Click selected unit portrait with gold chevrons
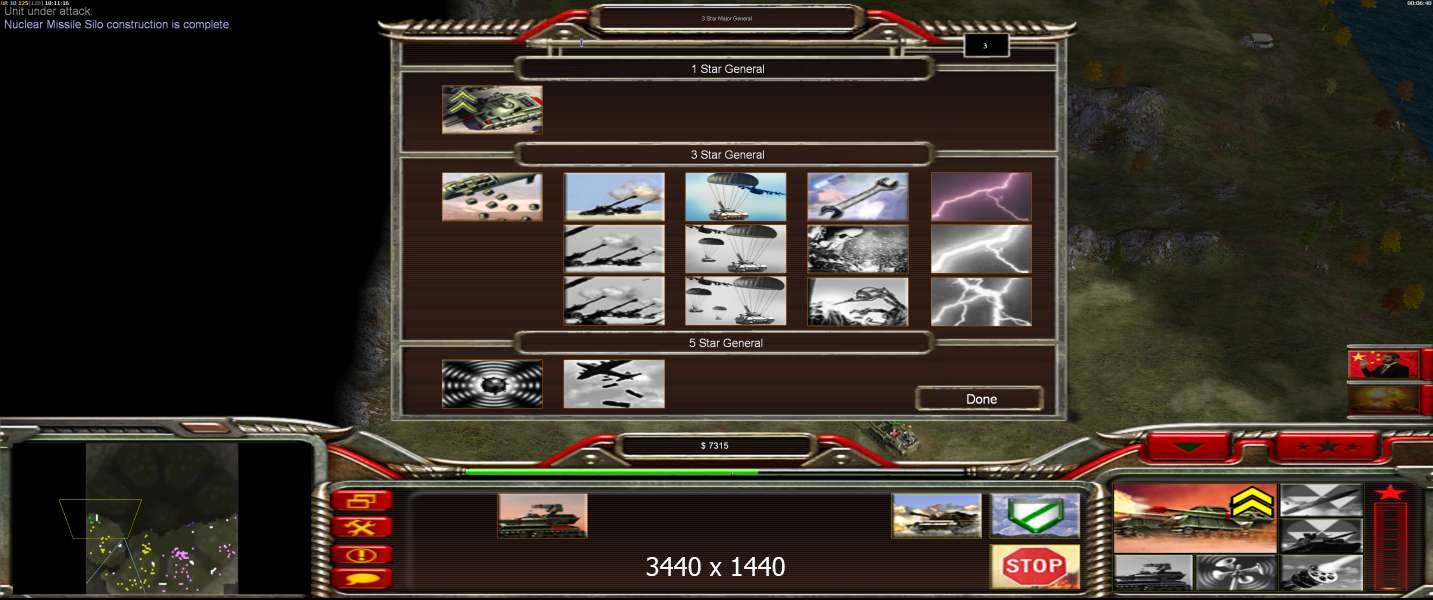This screenshot has height=600, width=1433. 1195,517
